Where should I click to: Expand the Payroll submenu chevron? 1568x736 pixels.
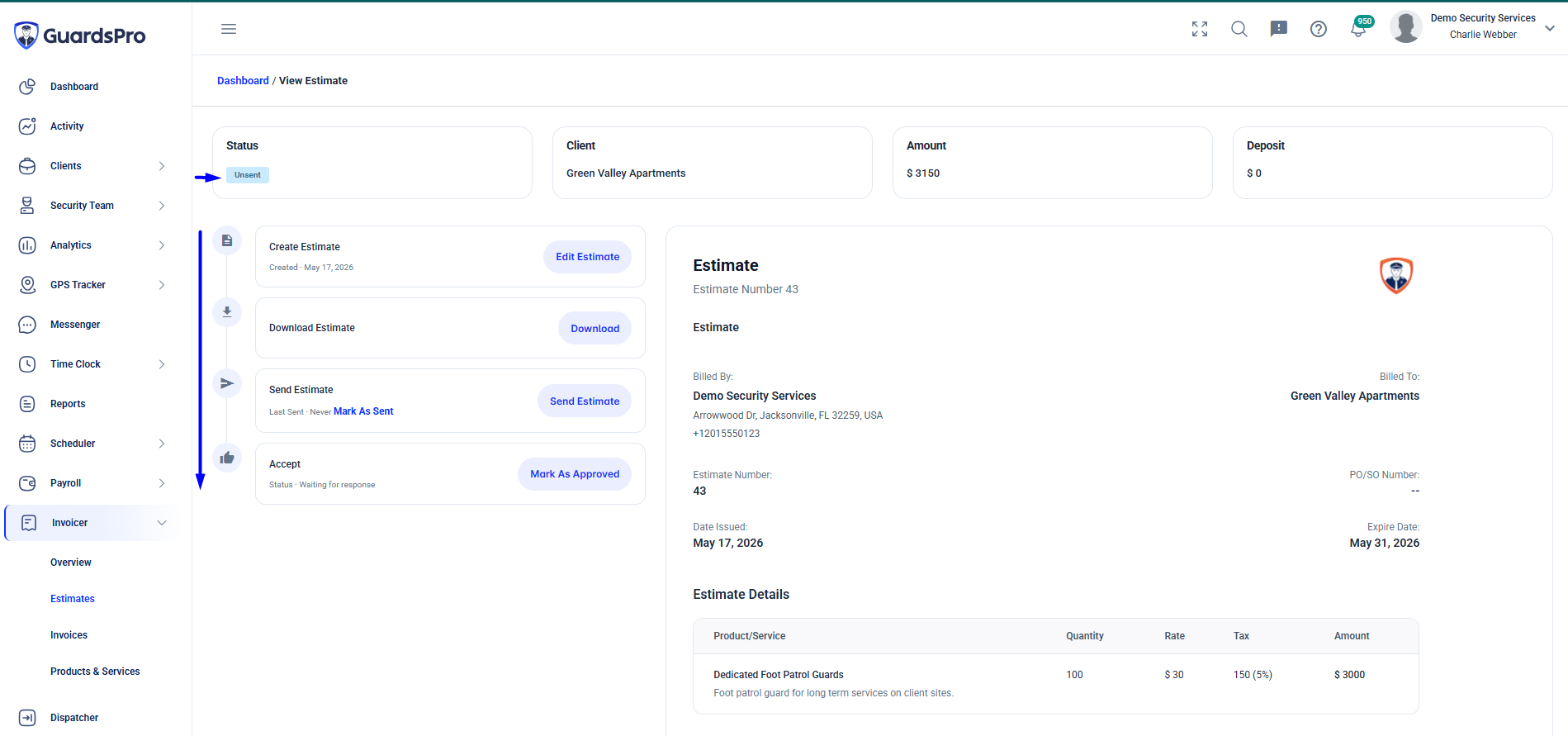162,483
